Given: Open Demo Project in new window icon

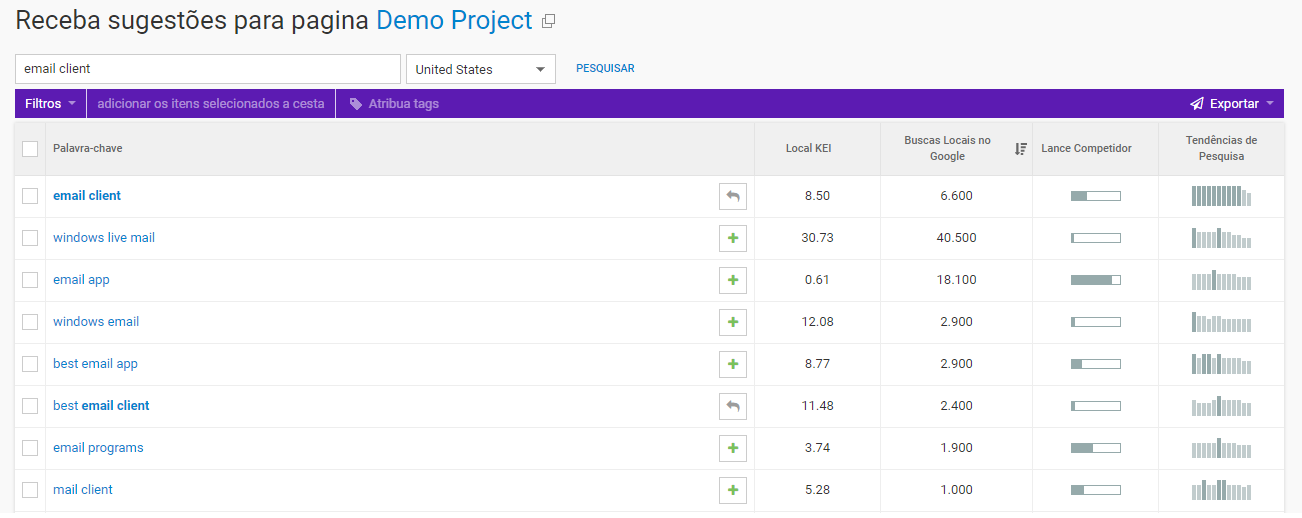Looking at the screenshot, I should click(x=548, y=21).
